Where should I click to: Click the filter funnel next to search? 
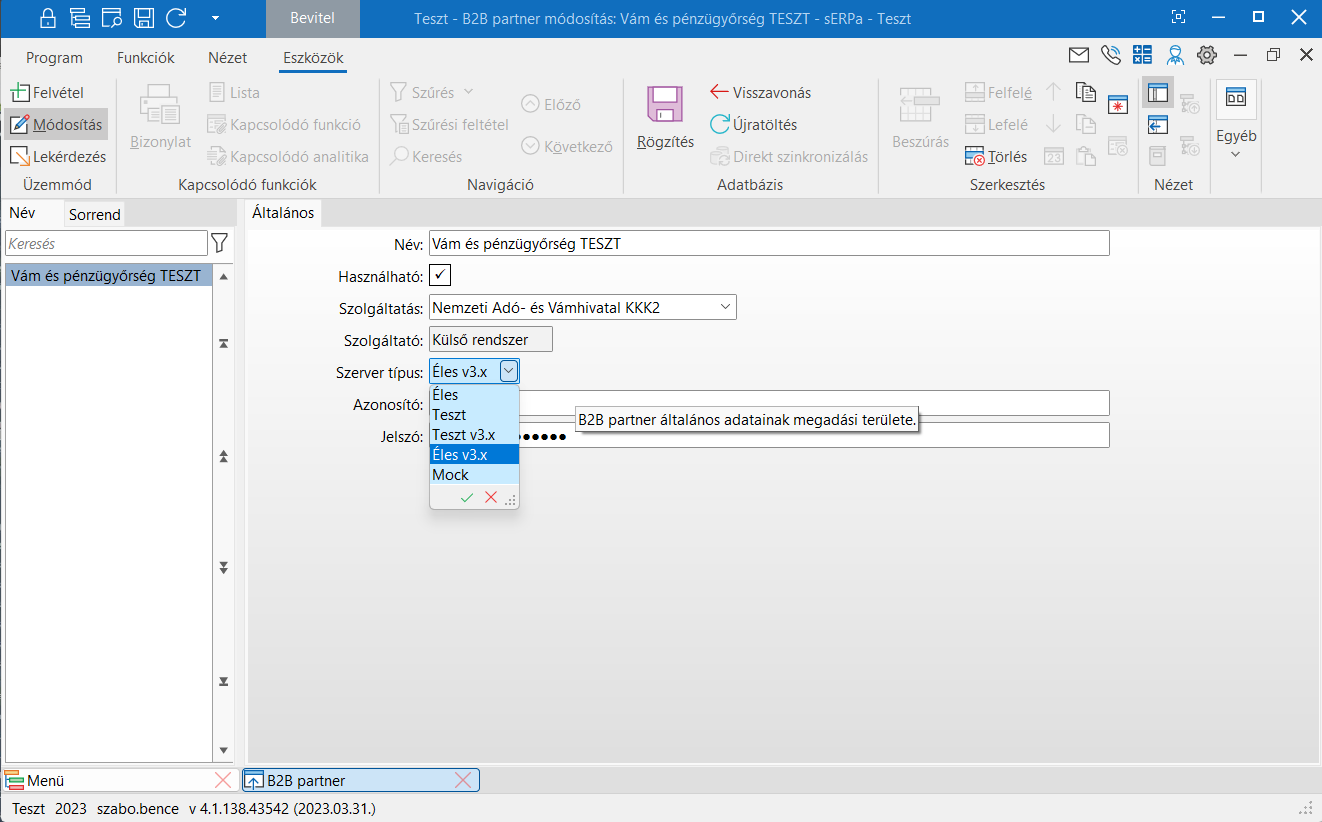[x=220, y=243]
